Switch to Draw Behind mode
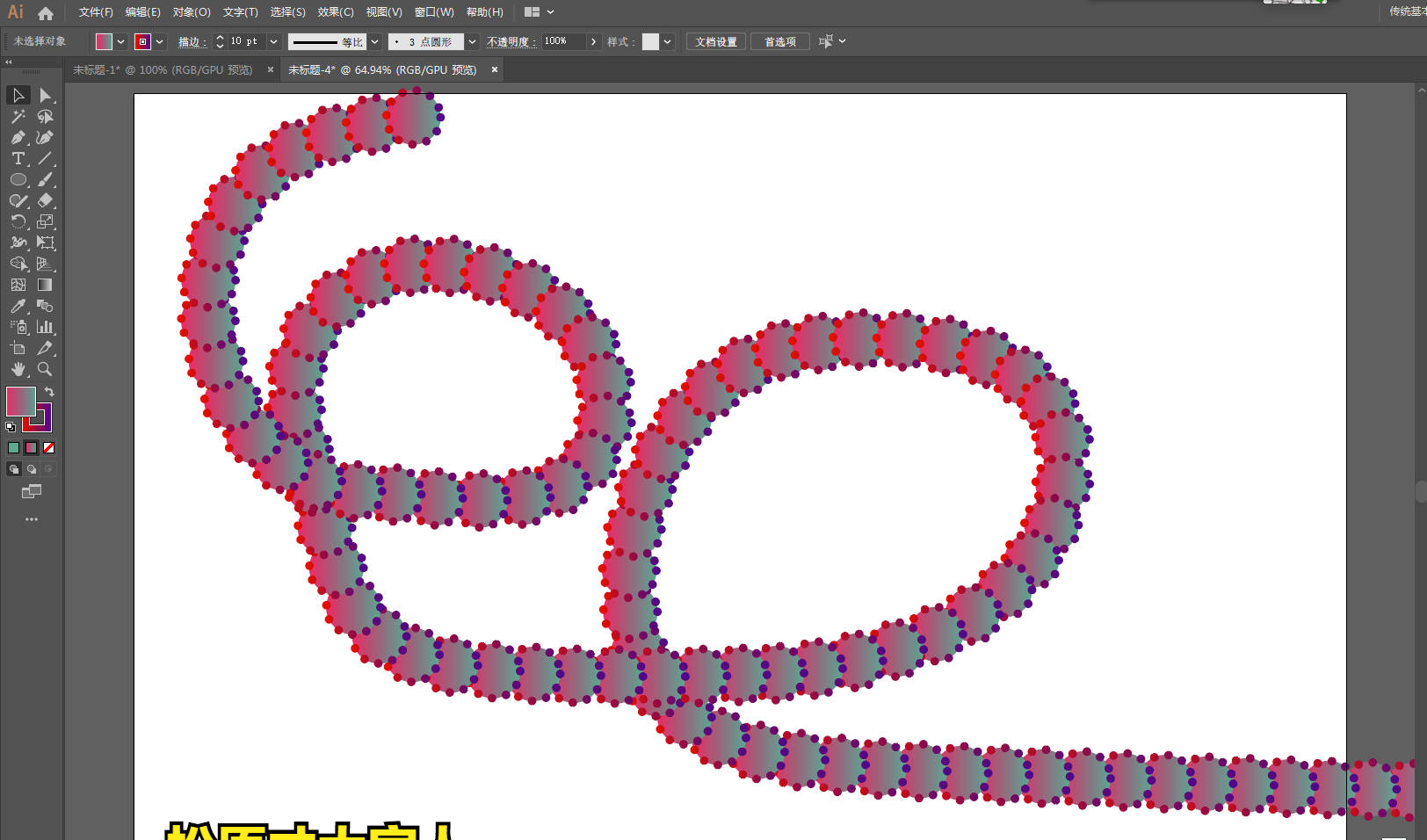 tap(32, 469)
